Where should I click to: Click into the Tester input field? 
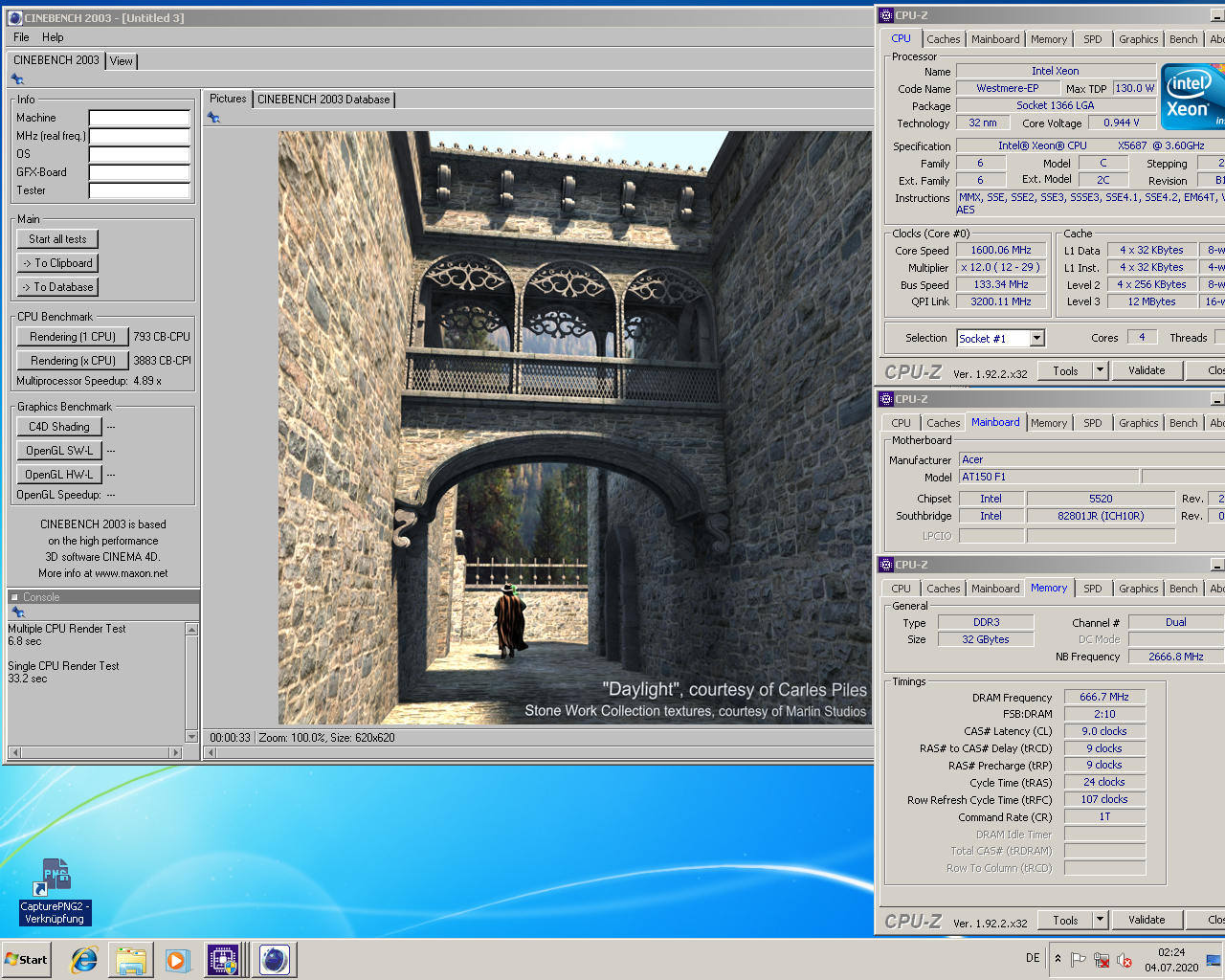pos(140,190)
